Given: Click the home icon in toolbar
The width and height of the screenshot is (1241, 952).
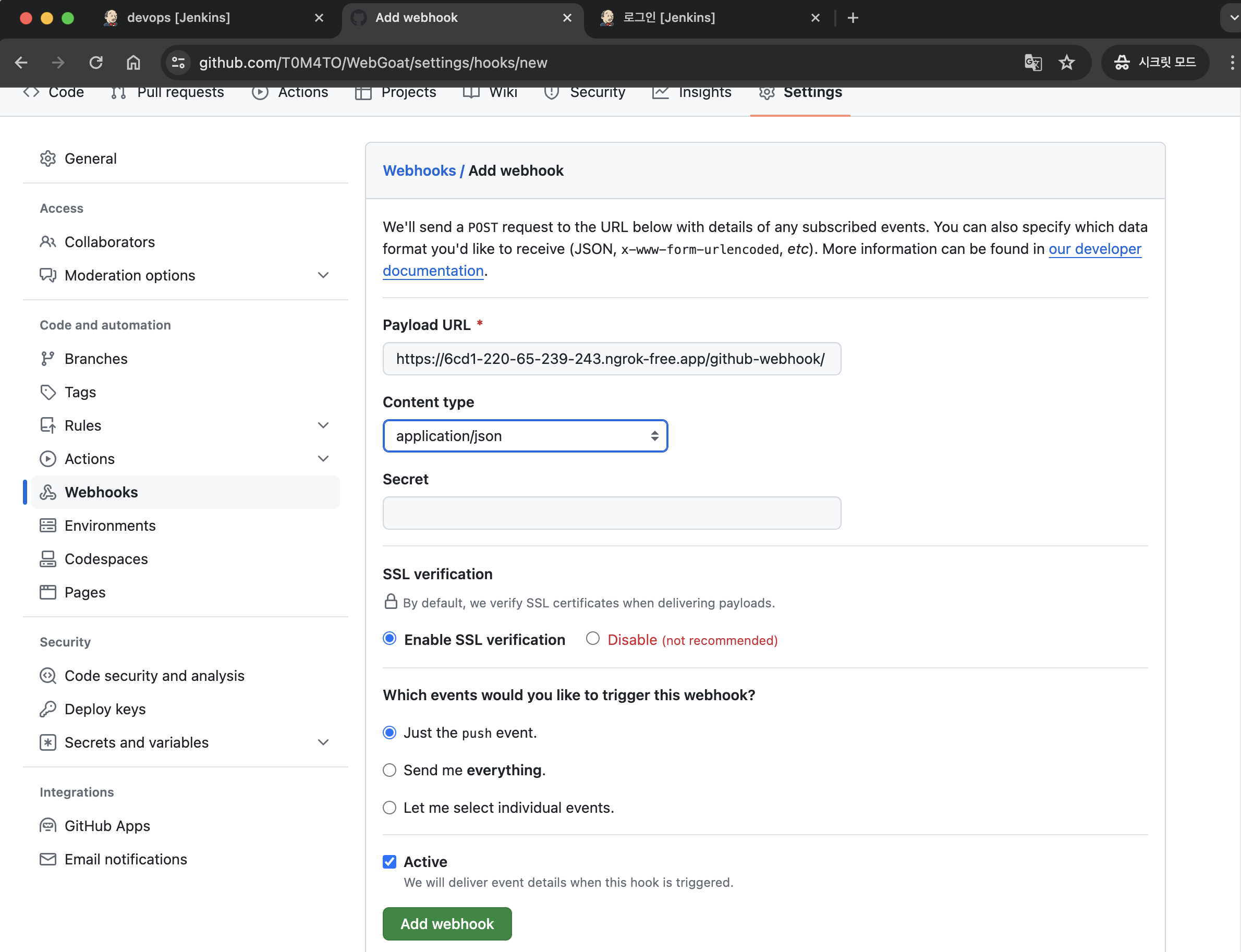Looking at the screenshot, I should [133, 63].
